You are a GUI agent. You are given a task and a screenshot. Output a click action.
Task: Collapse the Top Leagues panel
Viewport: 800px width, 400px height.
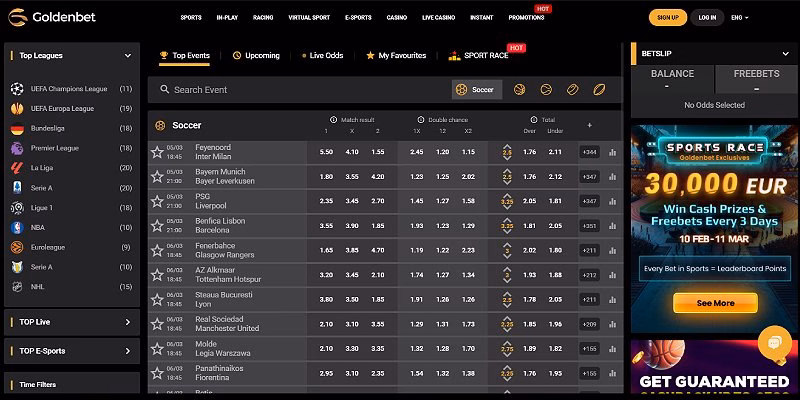tap(128, 56)
